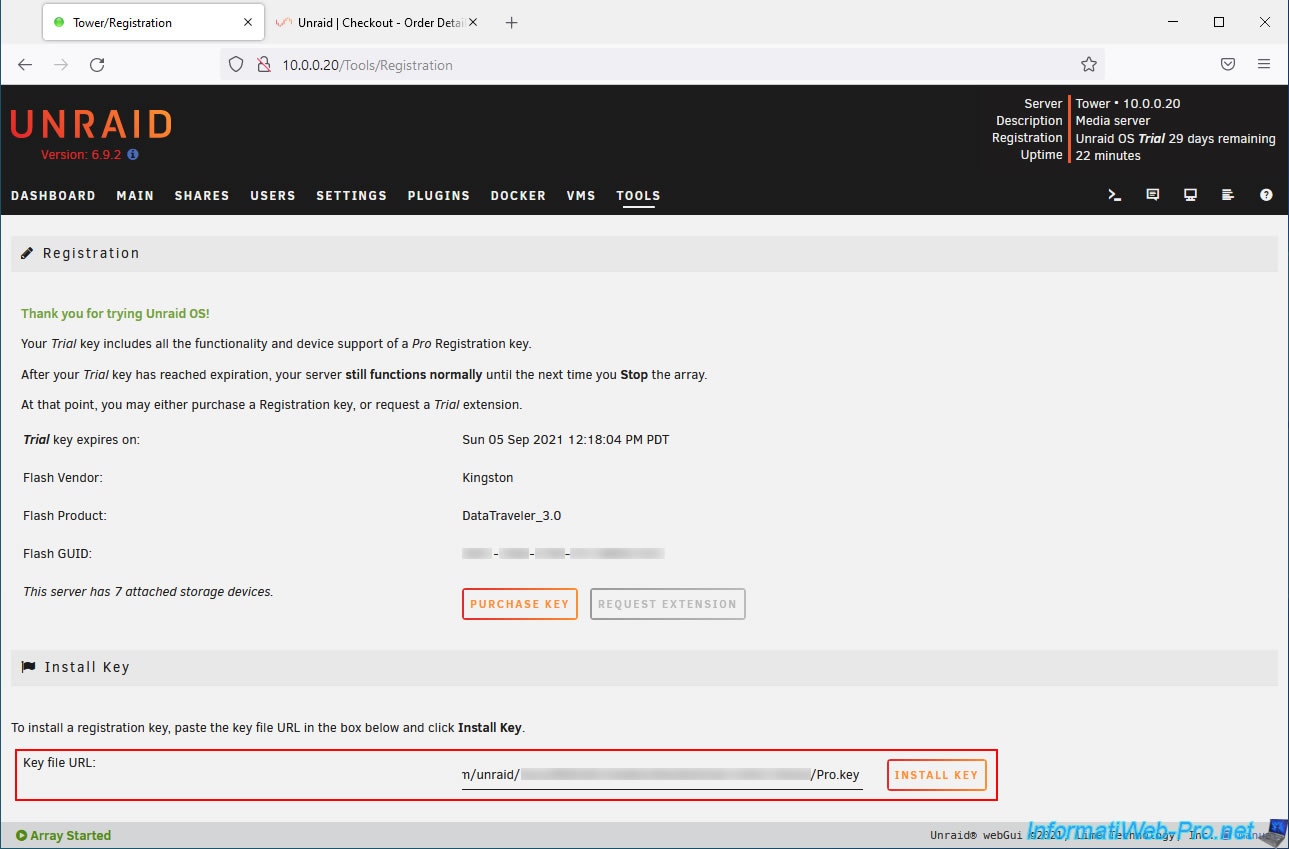Open a new browser tab
The width and height of the screenshot is (1289, 849).
[511, 22]
